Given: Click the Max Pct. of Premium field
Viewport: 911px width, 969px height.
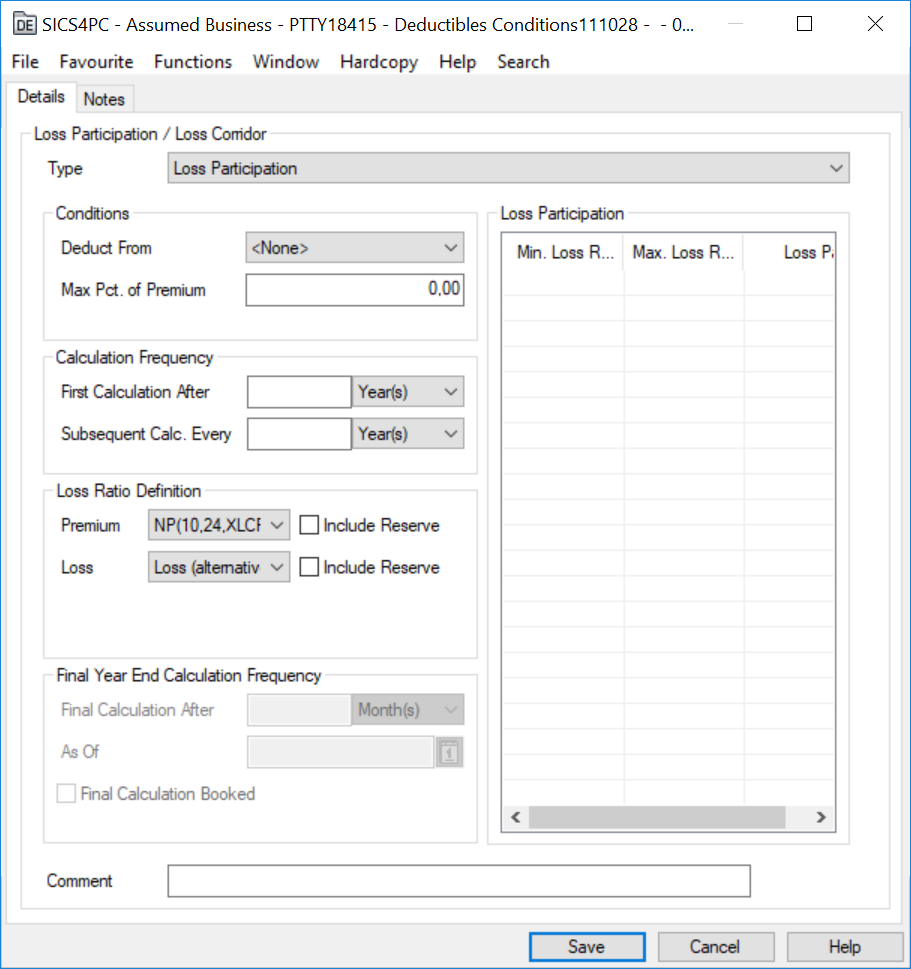Looking at the screenshot, I should (354, 290).
